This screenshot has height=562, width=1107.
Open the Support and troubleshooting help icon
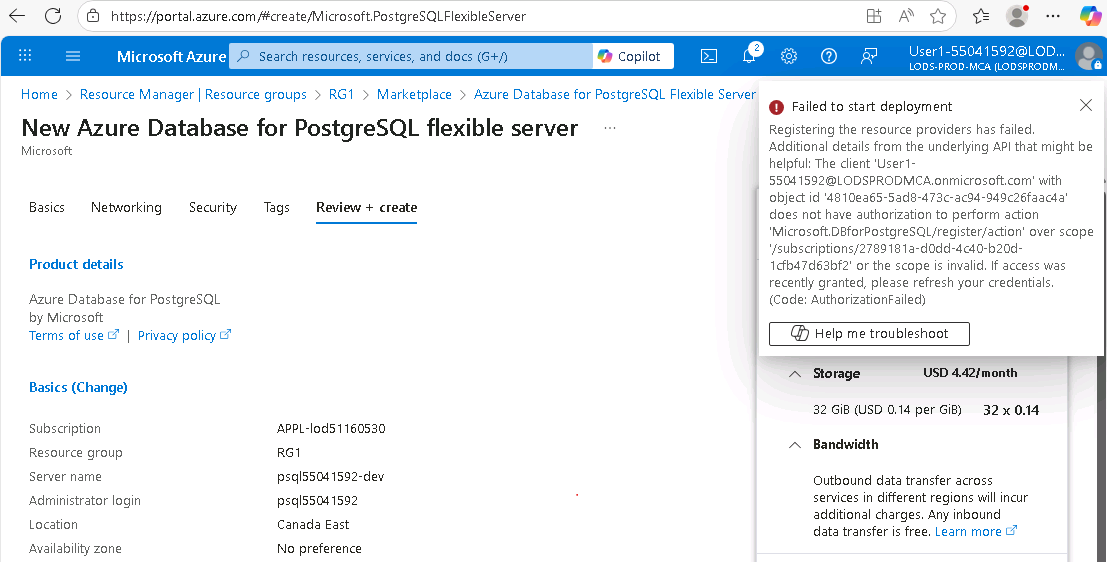829,56
